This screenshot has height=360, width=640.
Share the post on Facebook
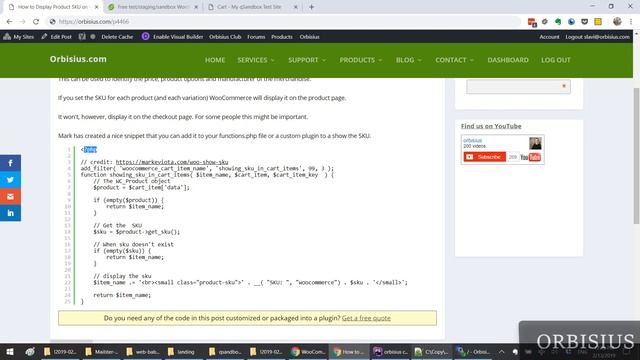pyautogui.click(x=10, y=163)
